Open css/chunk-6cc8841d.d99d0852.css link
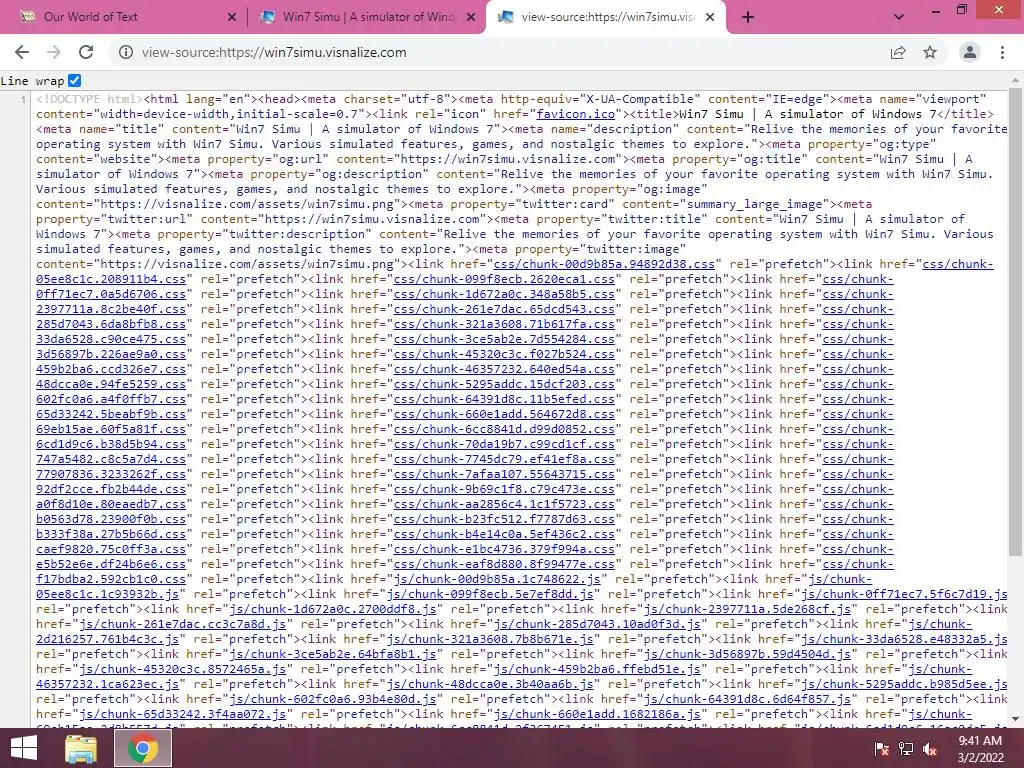Image resolution: width=1024 pixels, height=768 pixels. point(504,429)
